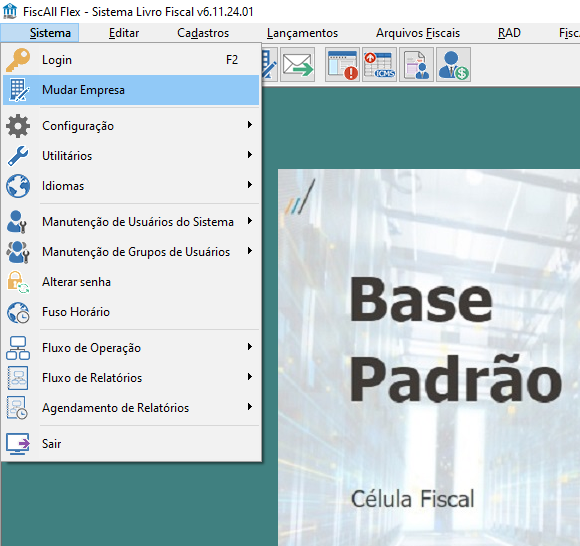Click the document with person toolbar icon
The height and width of the screenshot is (546, 580).
(x=417, y=65)
